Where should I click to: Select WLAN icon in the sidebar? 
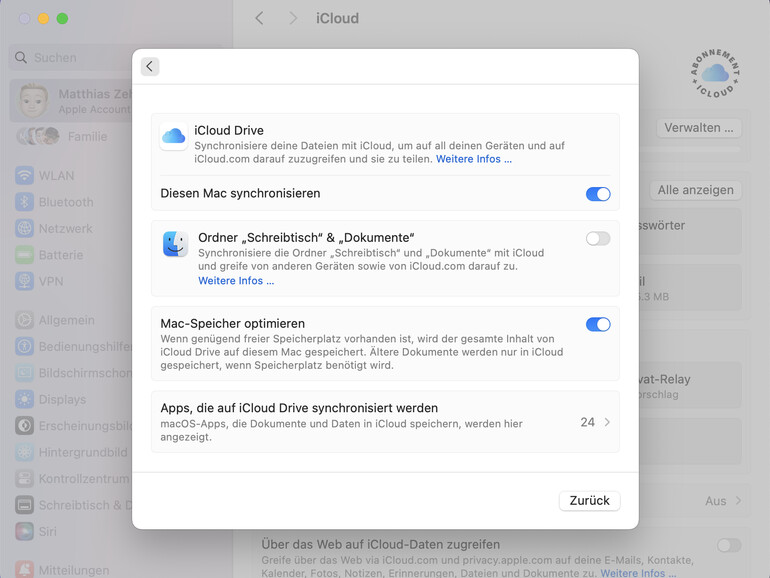(24, 175)
